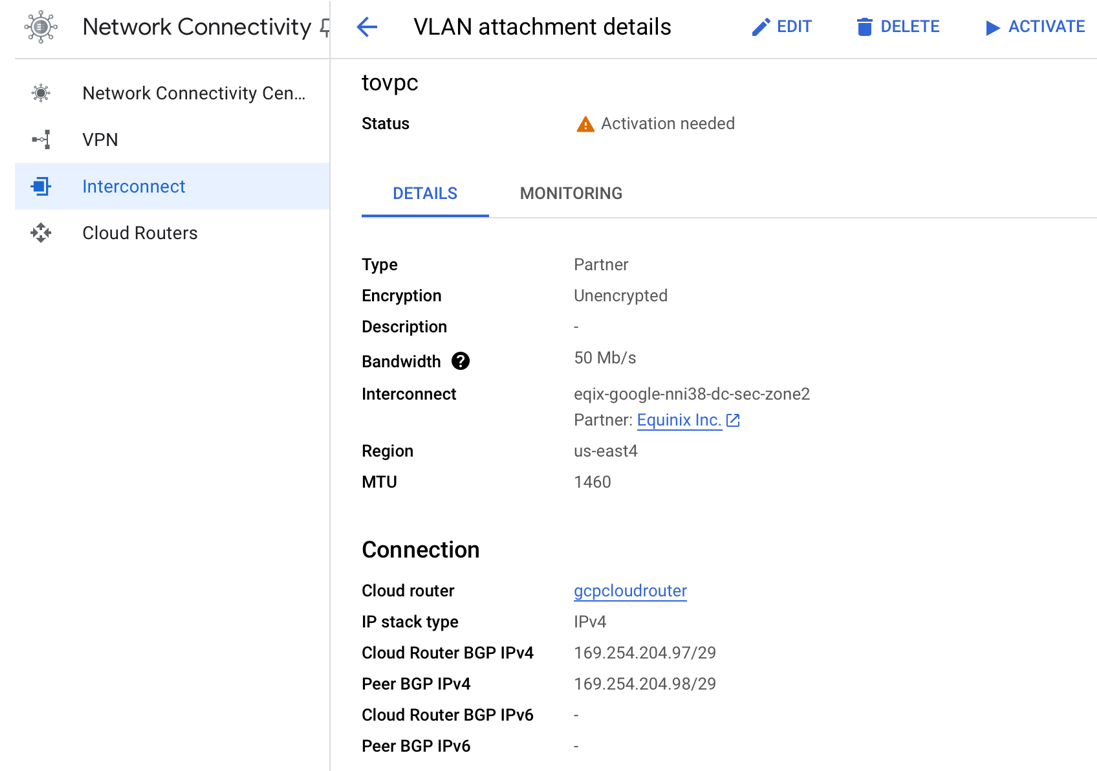Image resolution: width=1097 pixels, height=771 pixels.
Task: Delete the tovpc VLAN attachment
Action: tap(897, 27)
